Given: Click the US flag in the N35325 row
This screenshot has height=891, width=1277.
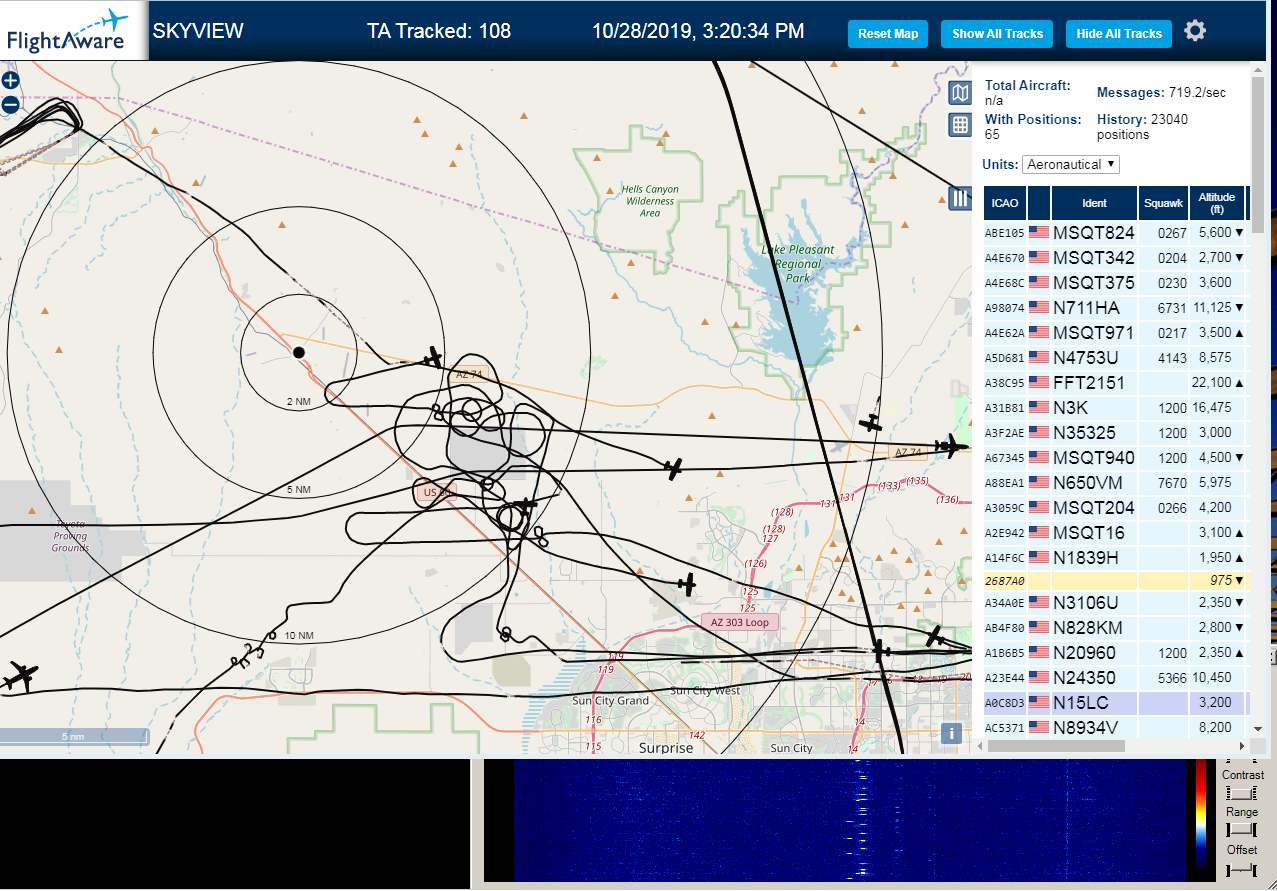Looking at the screenshot, I should [x=1039, y=433].
